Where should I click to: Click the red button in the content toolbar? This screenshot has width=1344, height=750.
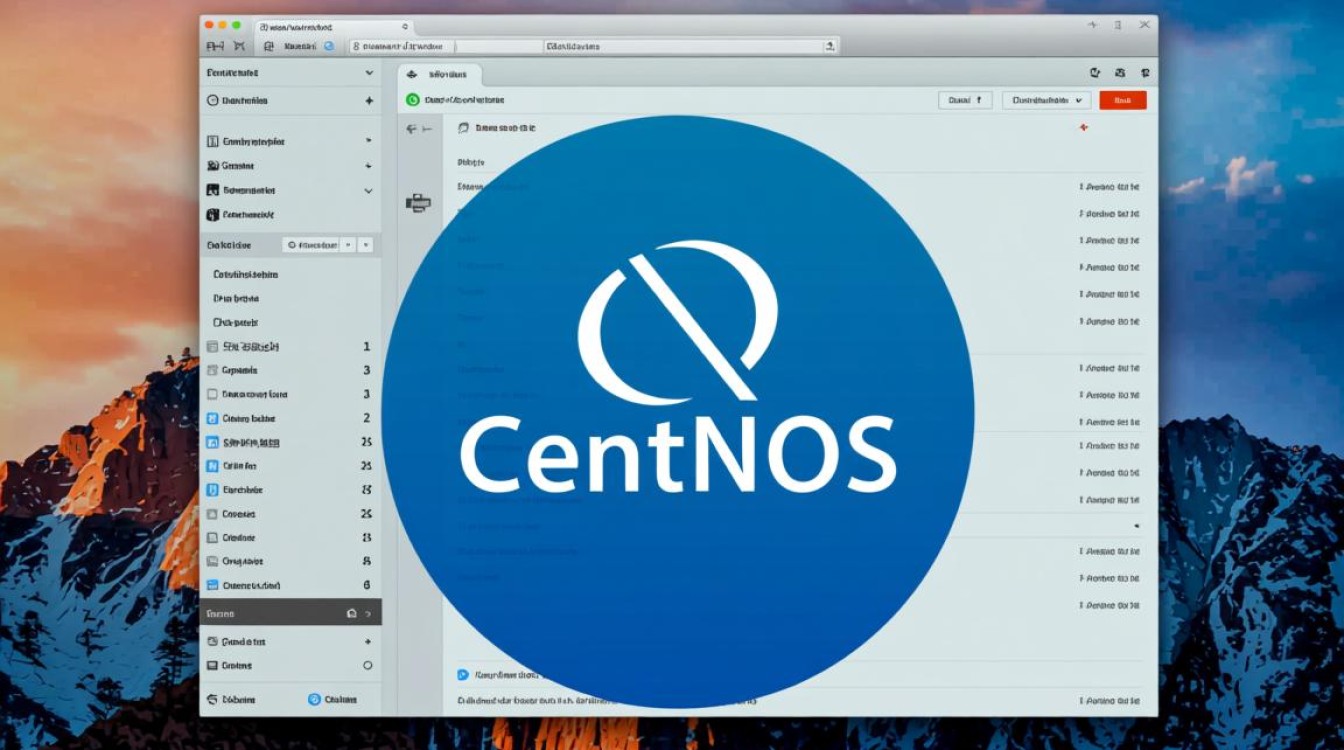1122,100
